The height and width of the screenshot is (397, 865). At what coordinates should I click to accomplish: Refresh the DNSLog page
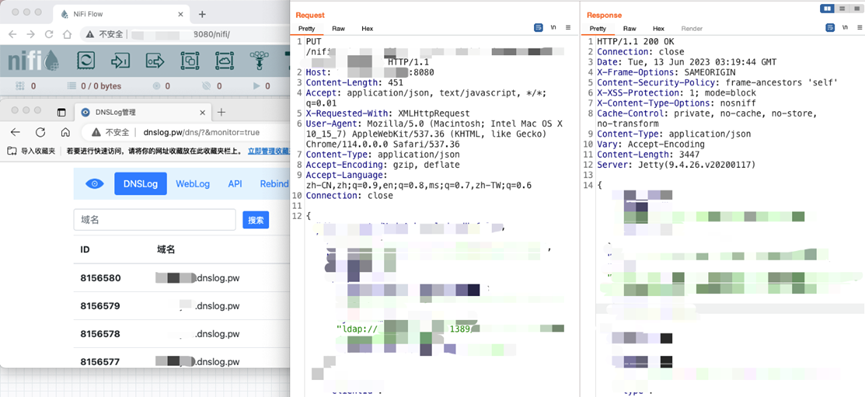[40, 132]
